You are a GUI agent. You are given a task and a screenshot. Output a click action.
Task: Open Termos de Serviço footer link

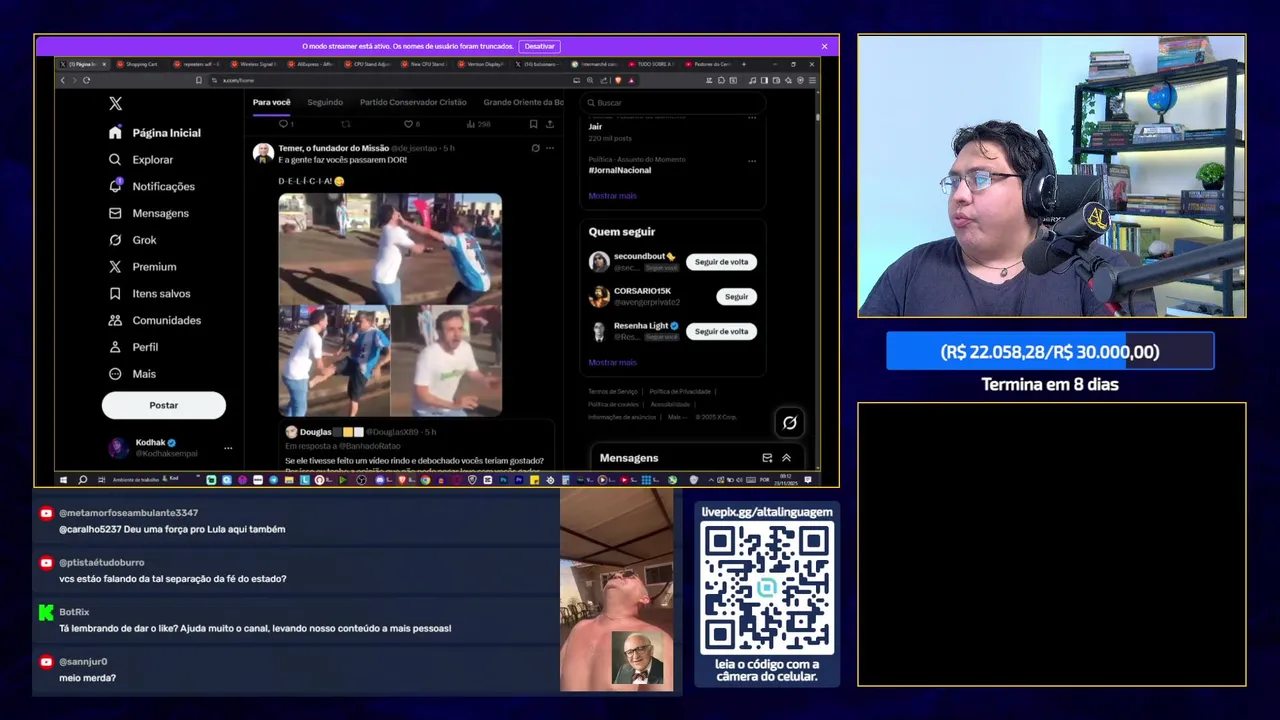coord(612,391)
